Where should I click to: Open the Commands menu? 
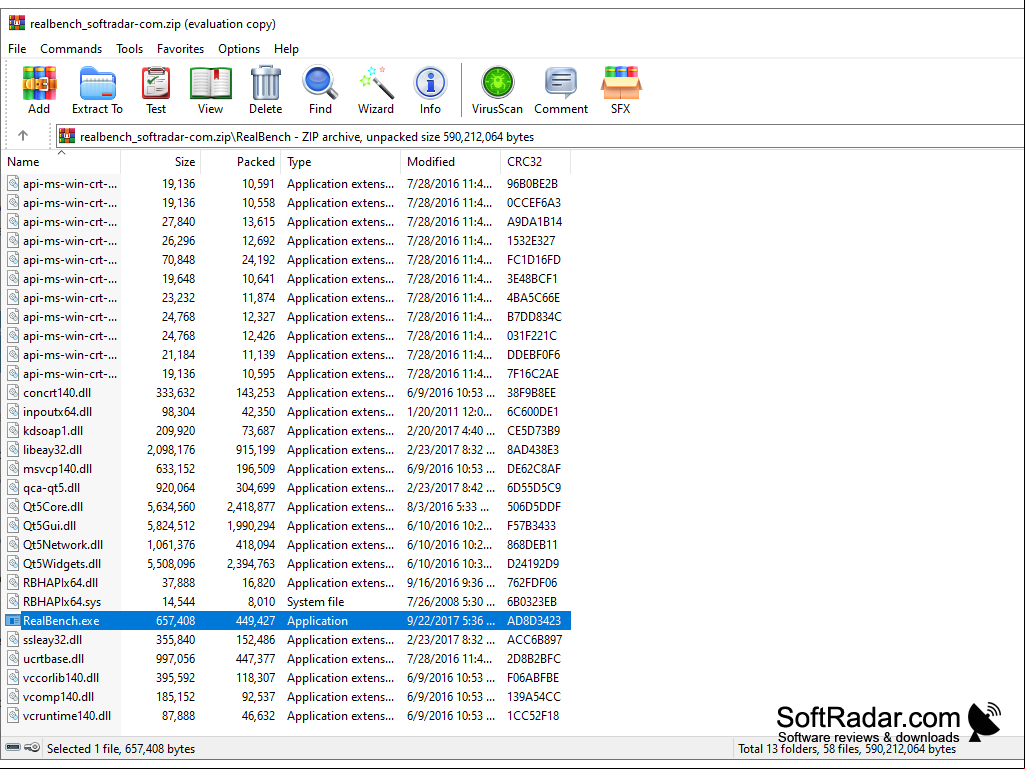(x=71, y=49)
